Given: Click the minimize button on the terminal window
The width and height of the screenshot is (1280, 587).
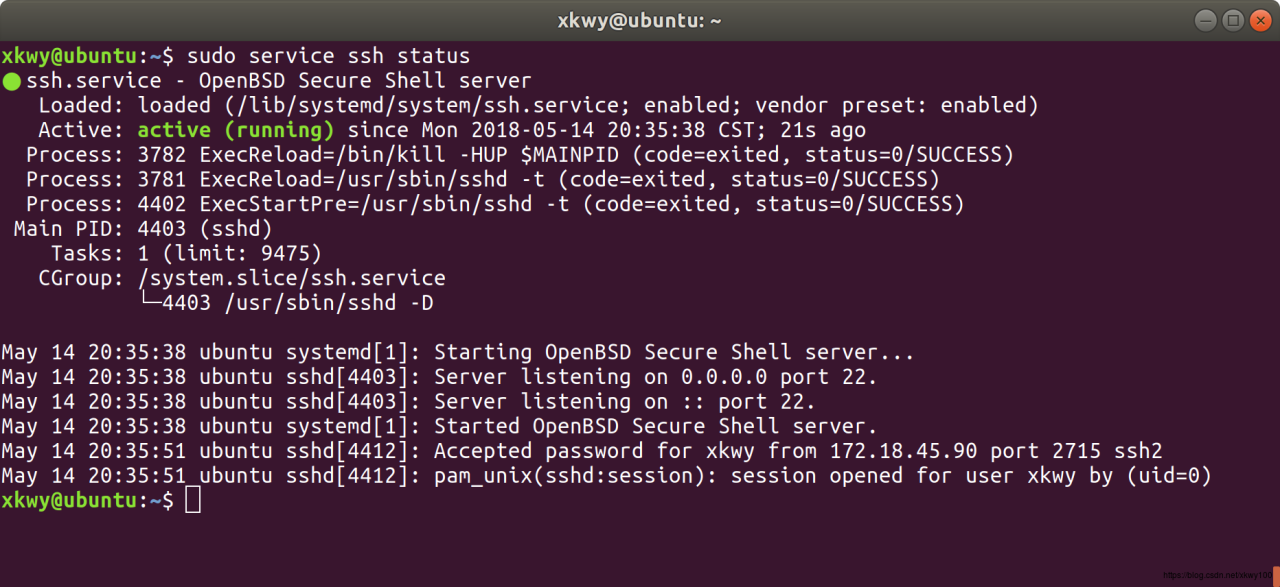Looking at the screenshot, I should 1205,19.
